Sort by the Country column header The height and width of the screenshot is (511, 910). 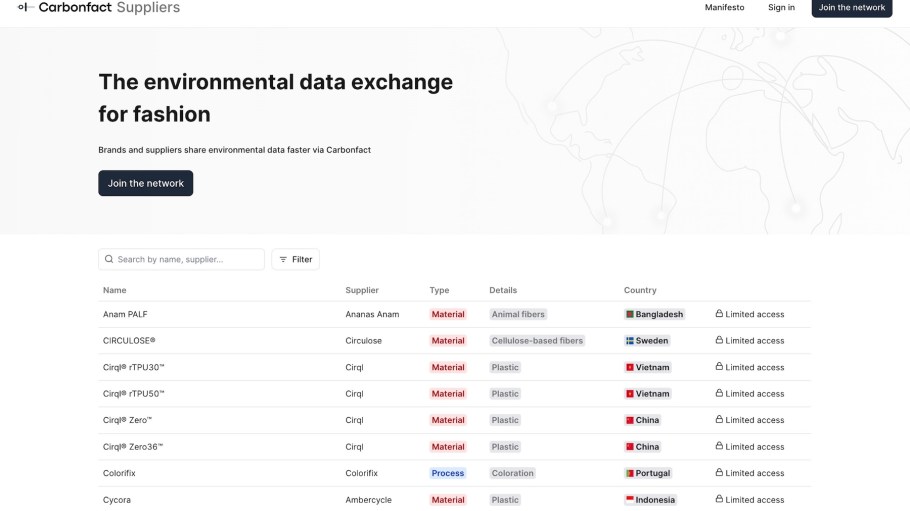tap(640, 290)
